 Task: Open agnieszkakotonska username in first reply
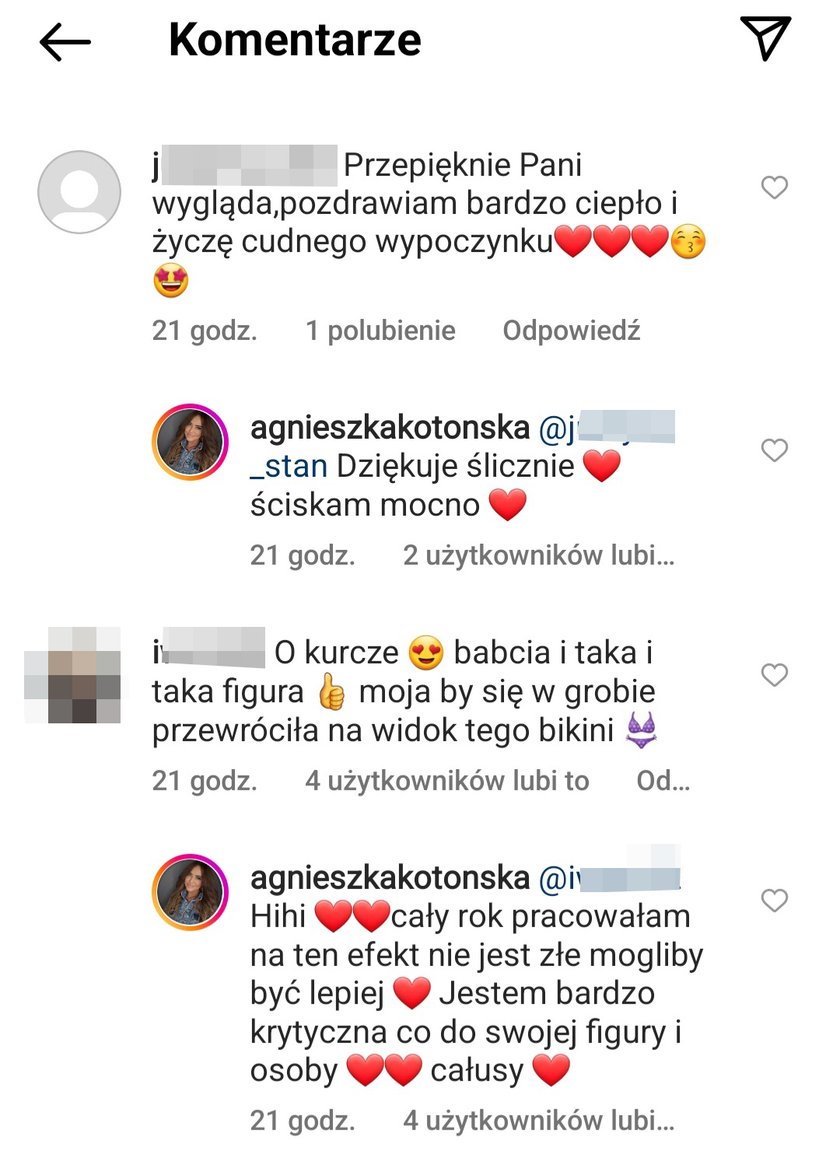(390, 428)
